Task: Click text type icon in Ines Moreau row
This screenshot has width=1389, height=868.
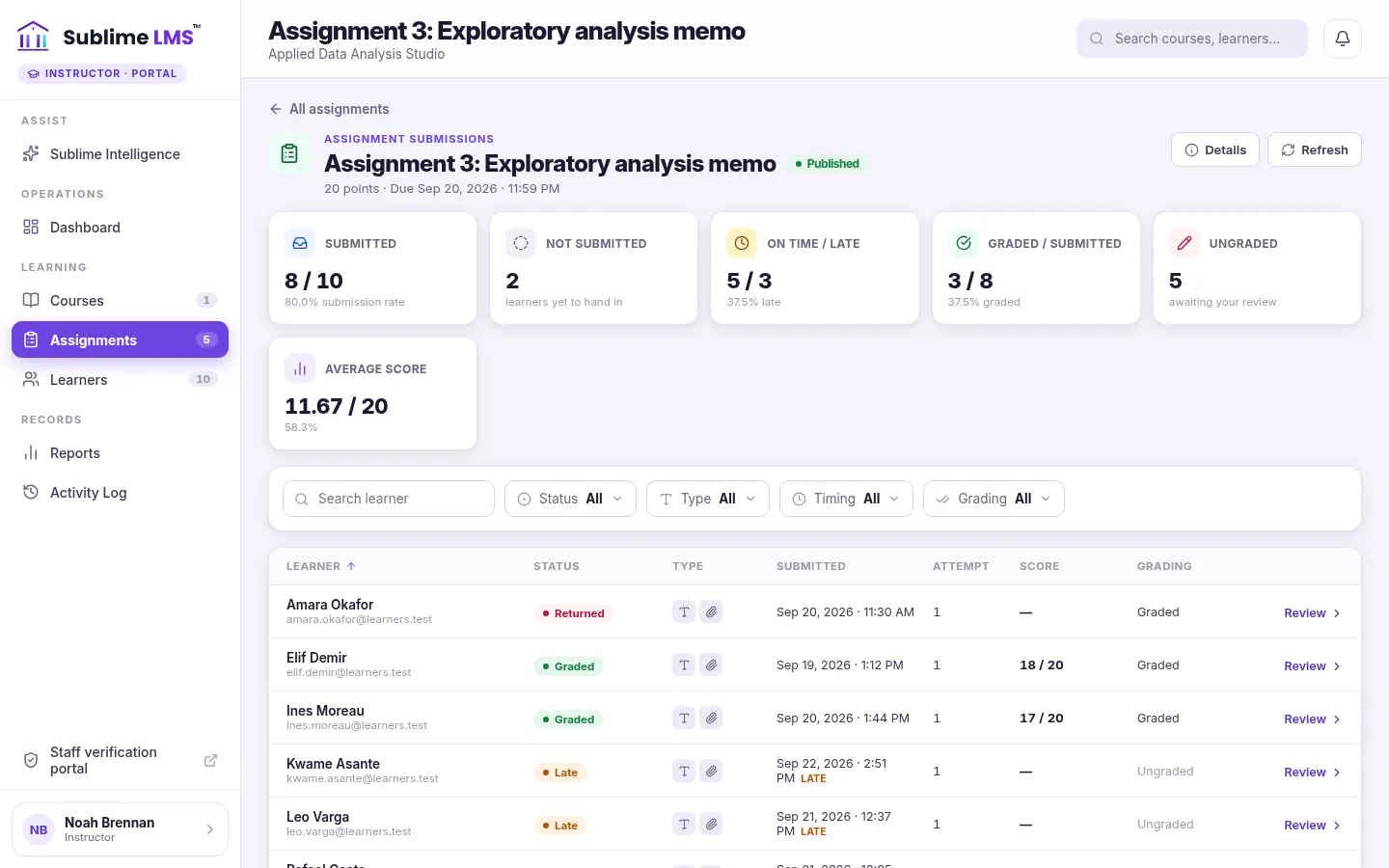Action: pos(684,718)
